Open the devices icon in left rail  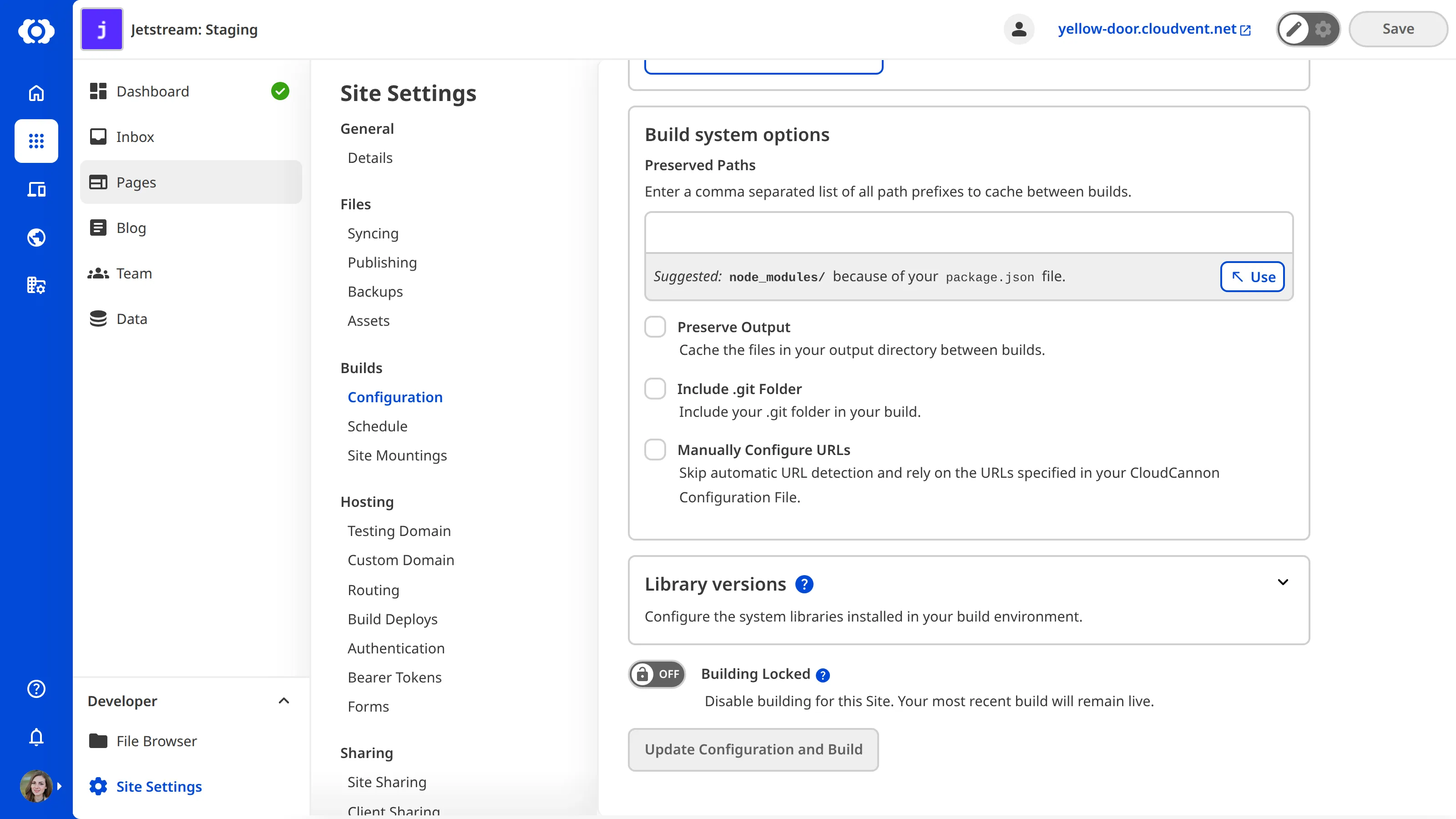pos(36,189)
